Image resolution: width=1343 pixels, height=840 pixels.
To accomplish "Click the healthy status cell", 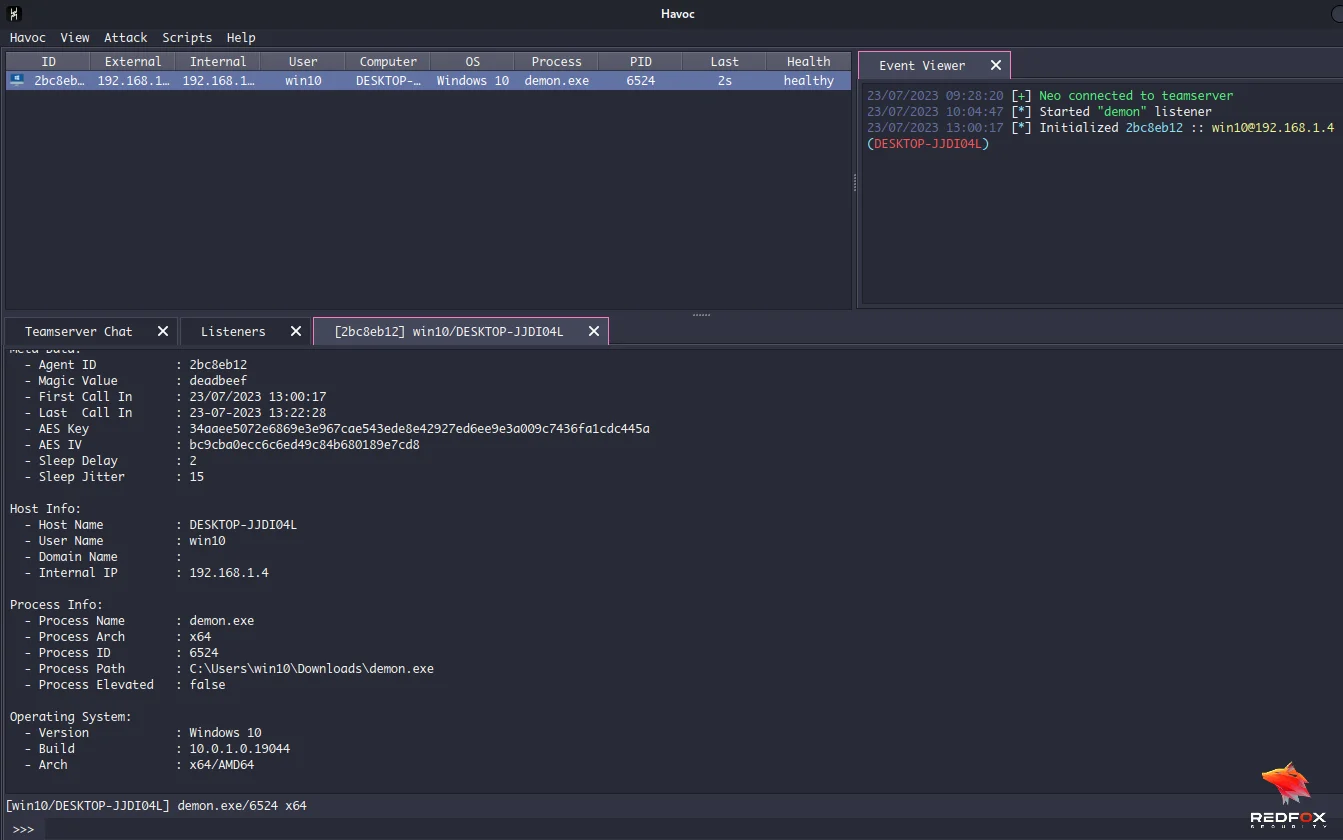I will pos(809,80).
